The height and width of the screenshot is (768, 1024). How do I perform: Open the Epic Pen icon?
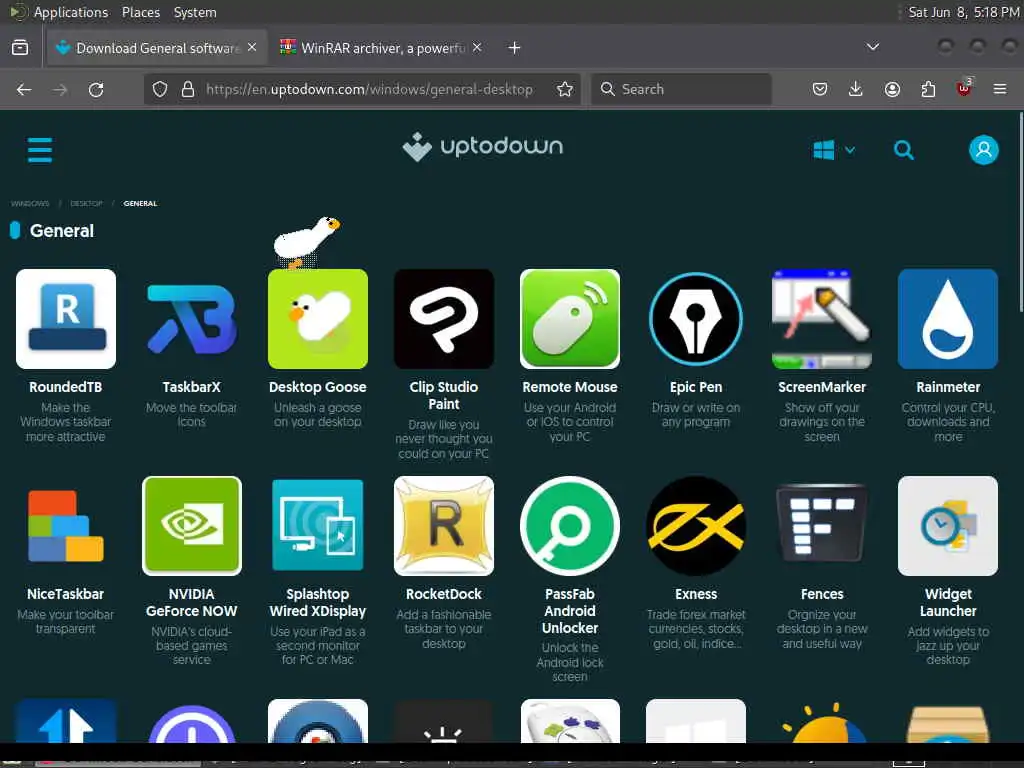[696, 319]
